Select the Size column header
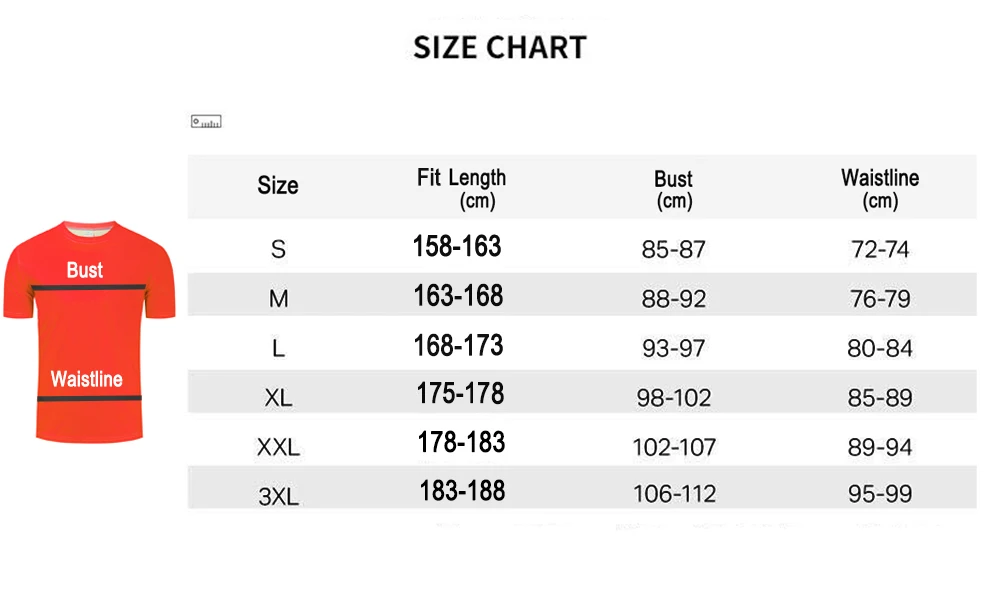 (278, 186)
